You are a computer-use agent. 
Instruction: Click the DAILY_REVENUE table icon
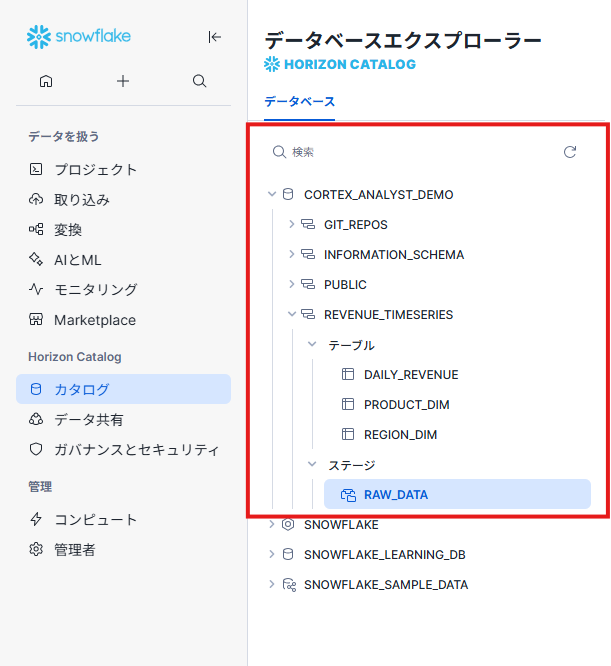point(348,374)
